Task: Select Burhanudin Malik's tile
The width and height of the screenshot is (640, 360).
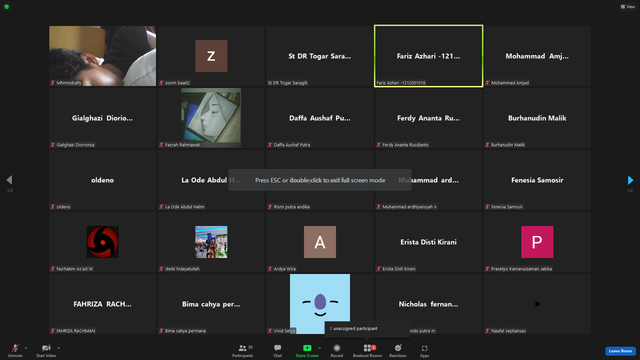Action: coord(537,118)
